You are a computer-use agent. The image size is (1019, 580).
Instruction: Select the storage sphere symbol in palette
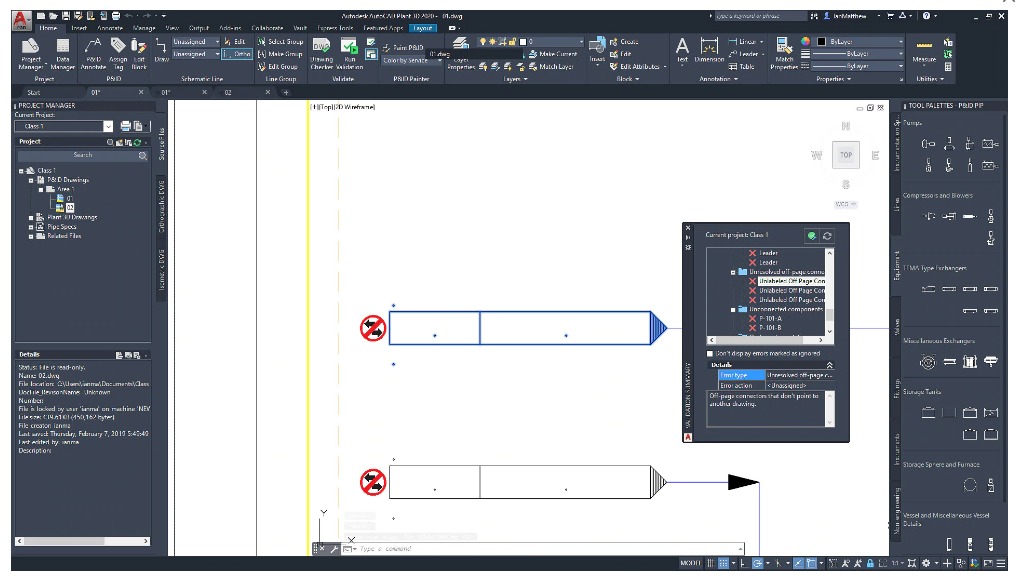[x=970, y=485]
